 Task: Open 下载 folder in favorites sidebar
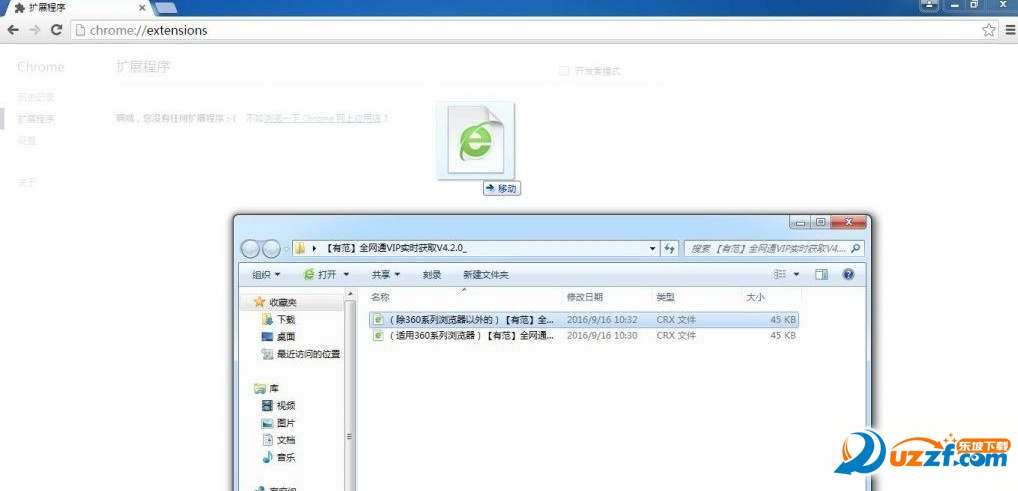pyautogui.click(x=285, y=319)
